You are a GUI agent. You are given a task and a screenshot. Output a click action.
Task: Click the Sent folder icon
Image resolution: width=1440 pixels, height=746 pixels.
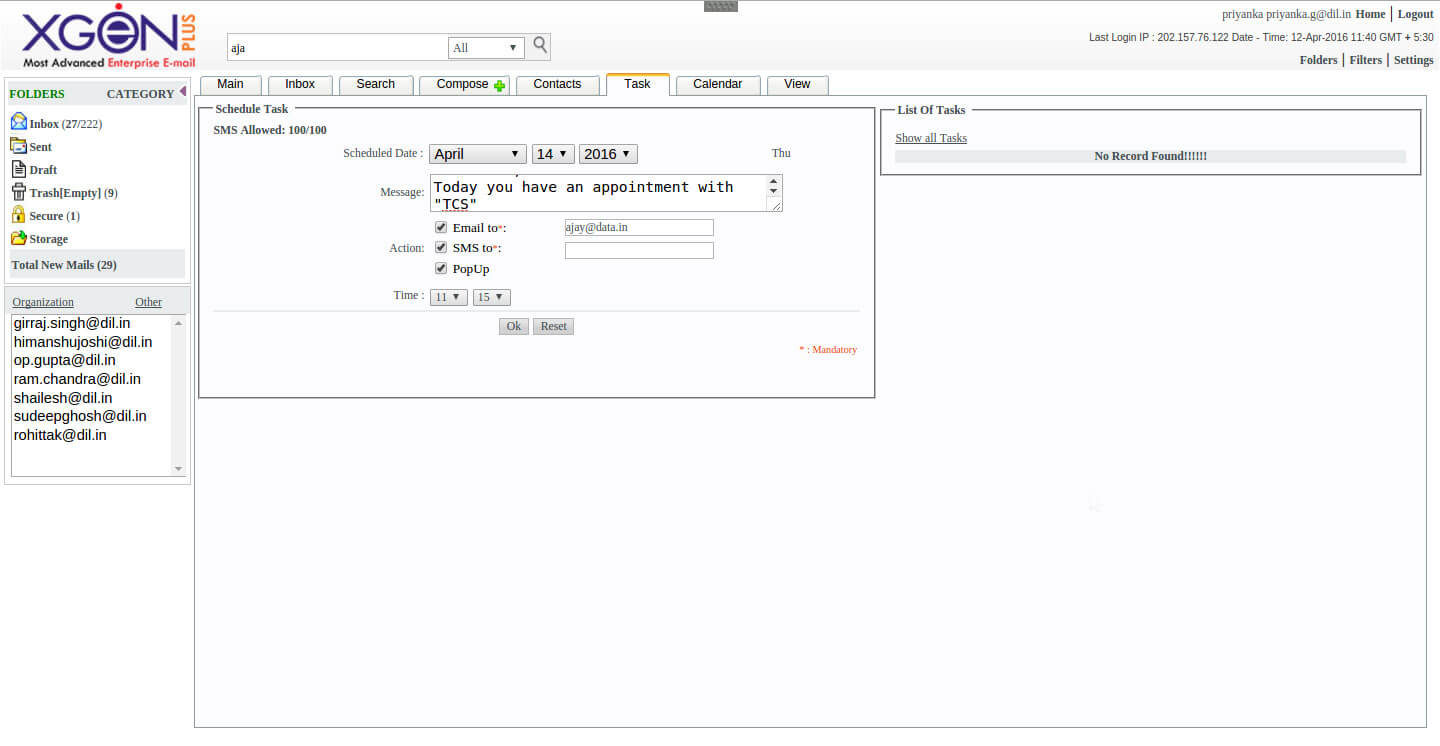click(x=19, y=146)
